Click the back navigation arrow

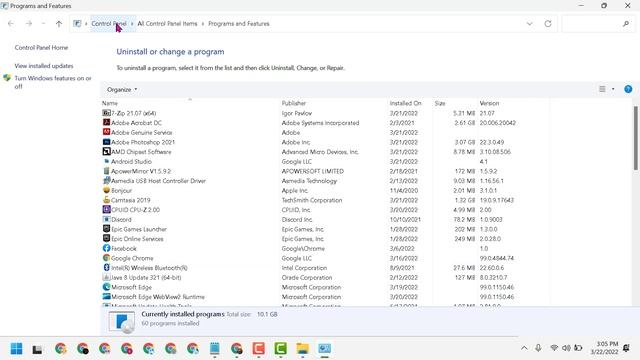[x=11, y=24]
